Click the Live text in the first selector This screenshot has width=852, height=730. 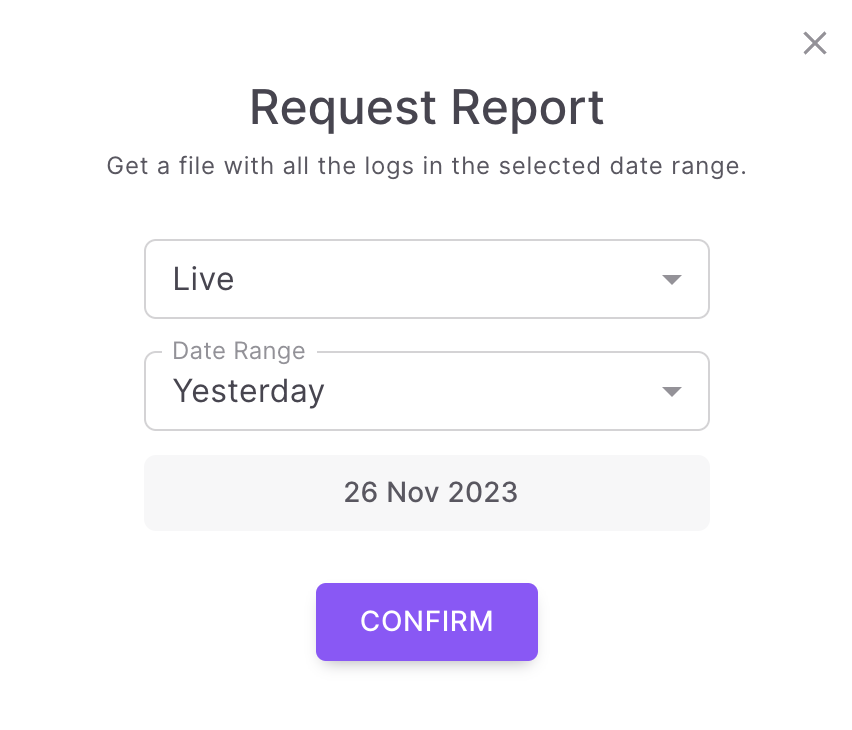coord(203,279)
